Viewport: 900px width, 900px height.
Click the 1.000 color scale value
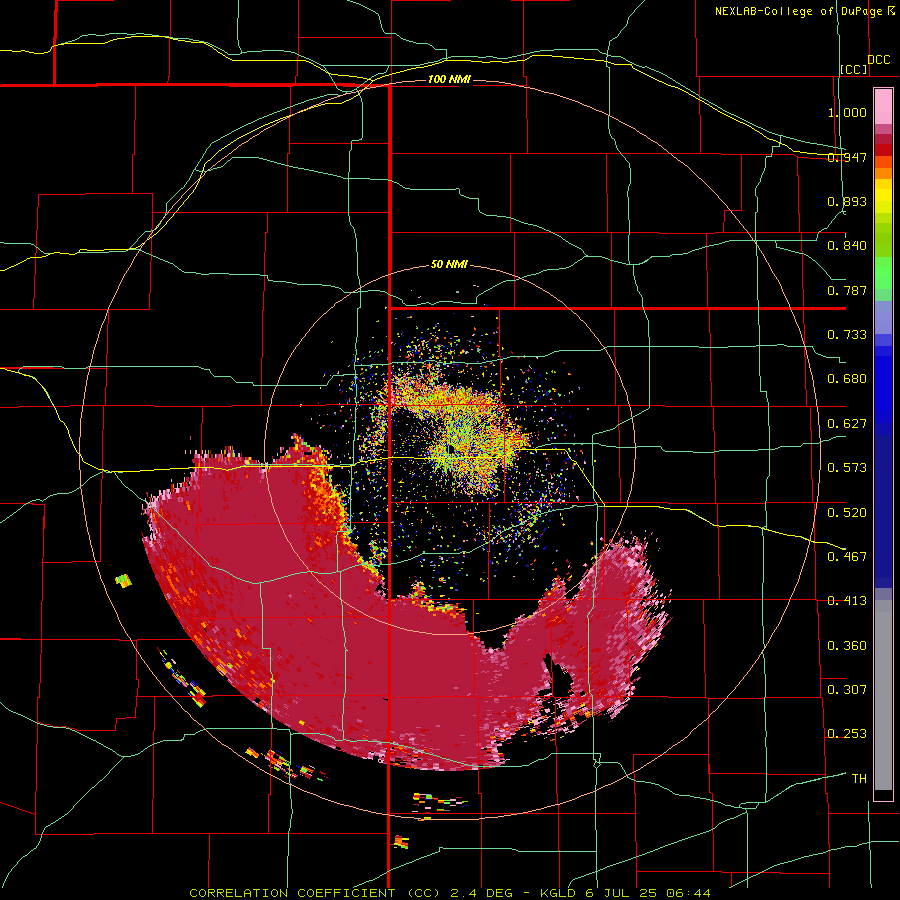[x=847, y=112]
